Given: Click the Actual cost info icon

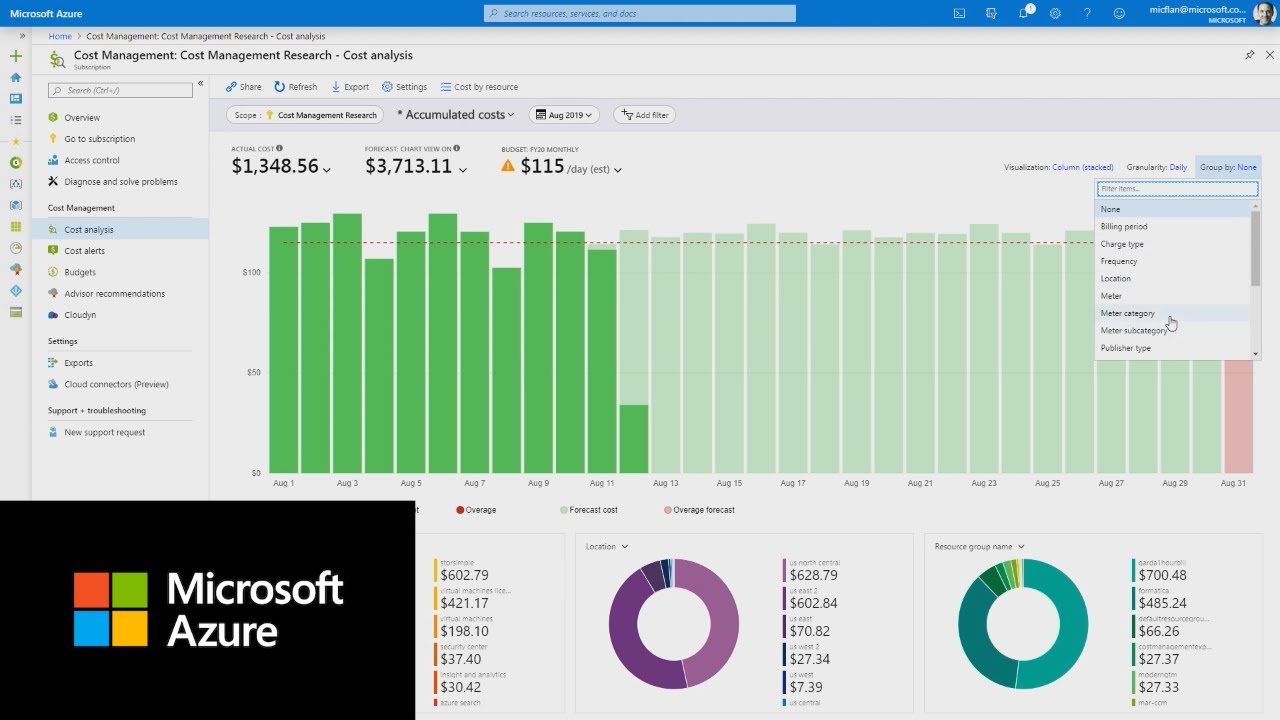Looking at the screenshot, I should coord(279,148).
